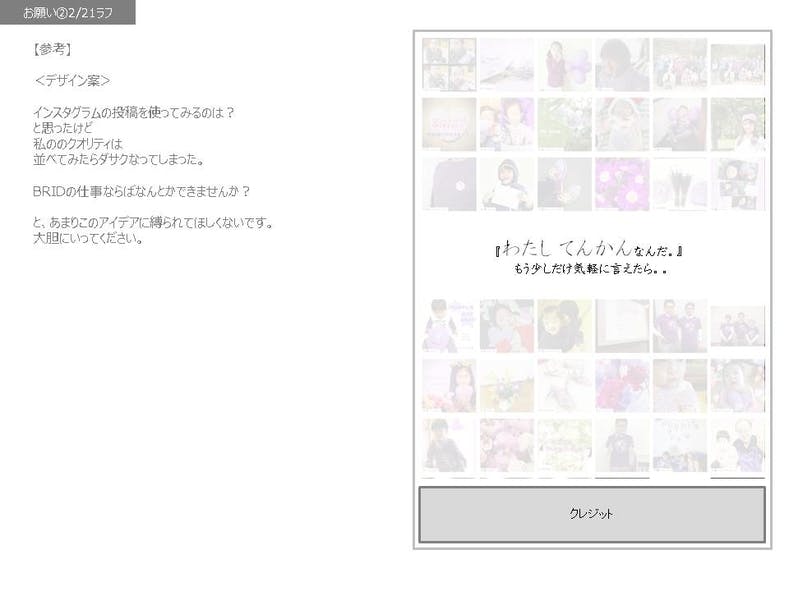
Task: Click the hooded child holding paper thumbnail
Action: 506,183
